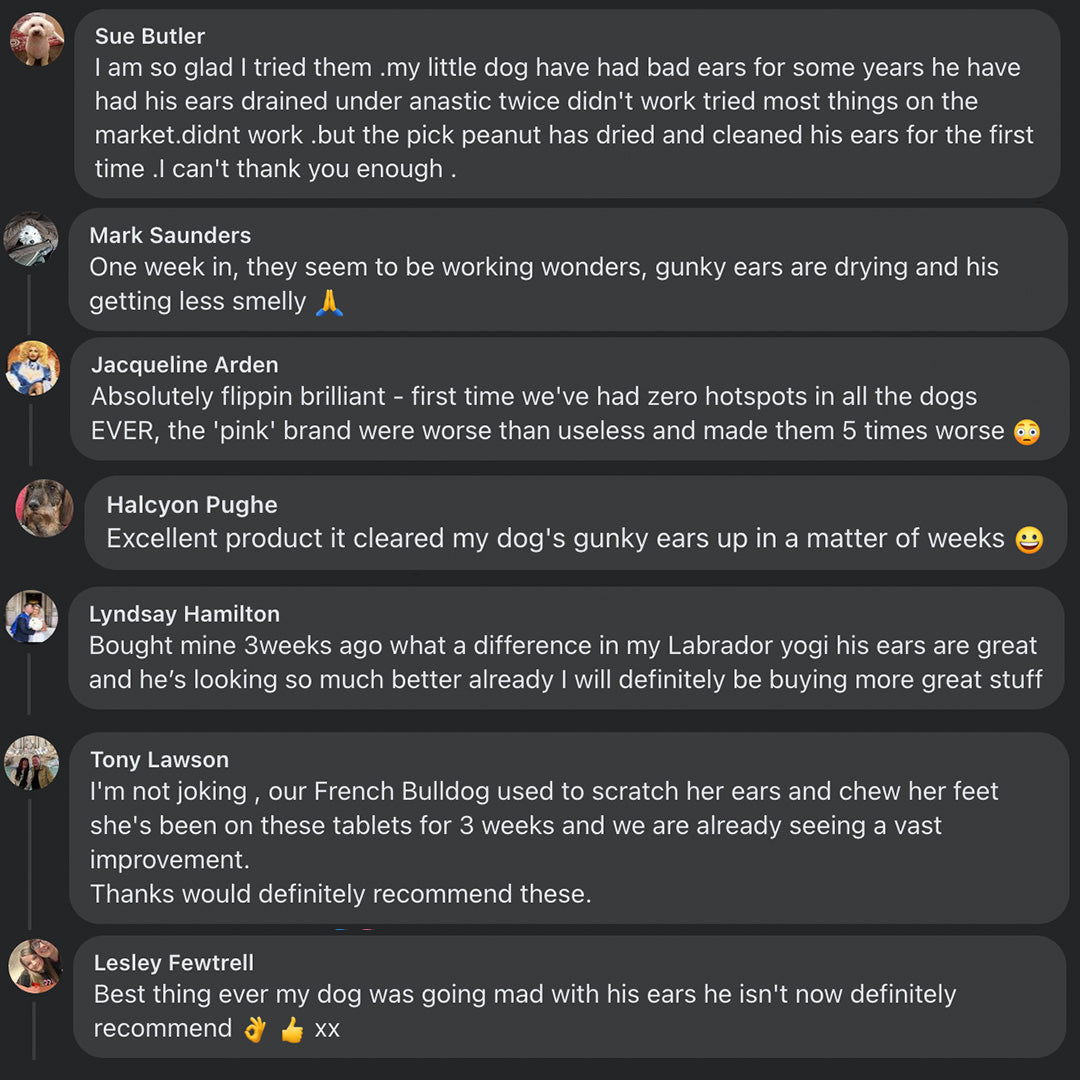Screen dimensions: 1080x1080
Task: Click the Halcyon Pughe name
Action: pyautogui.click(x=192, y=505)
